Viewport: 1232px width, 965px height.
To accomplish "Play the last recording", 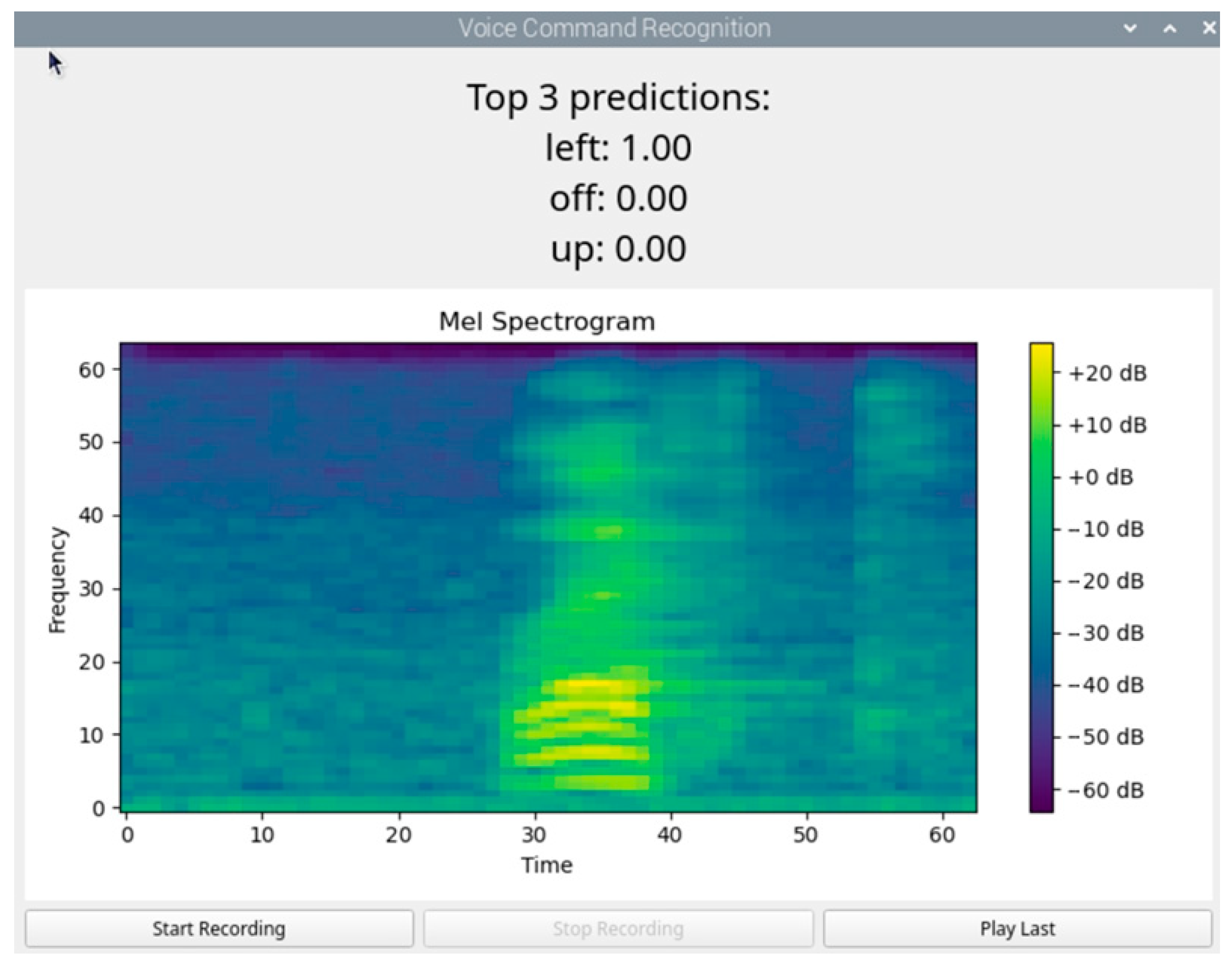I will [1017, 929].
